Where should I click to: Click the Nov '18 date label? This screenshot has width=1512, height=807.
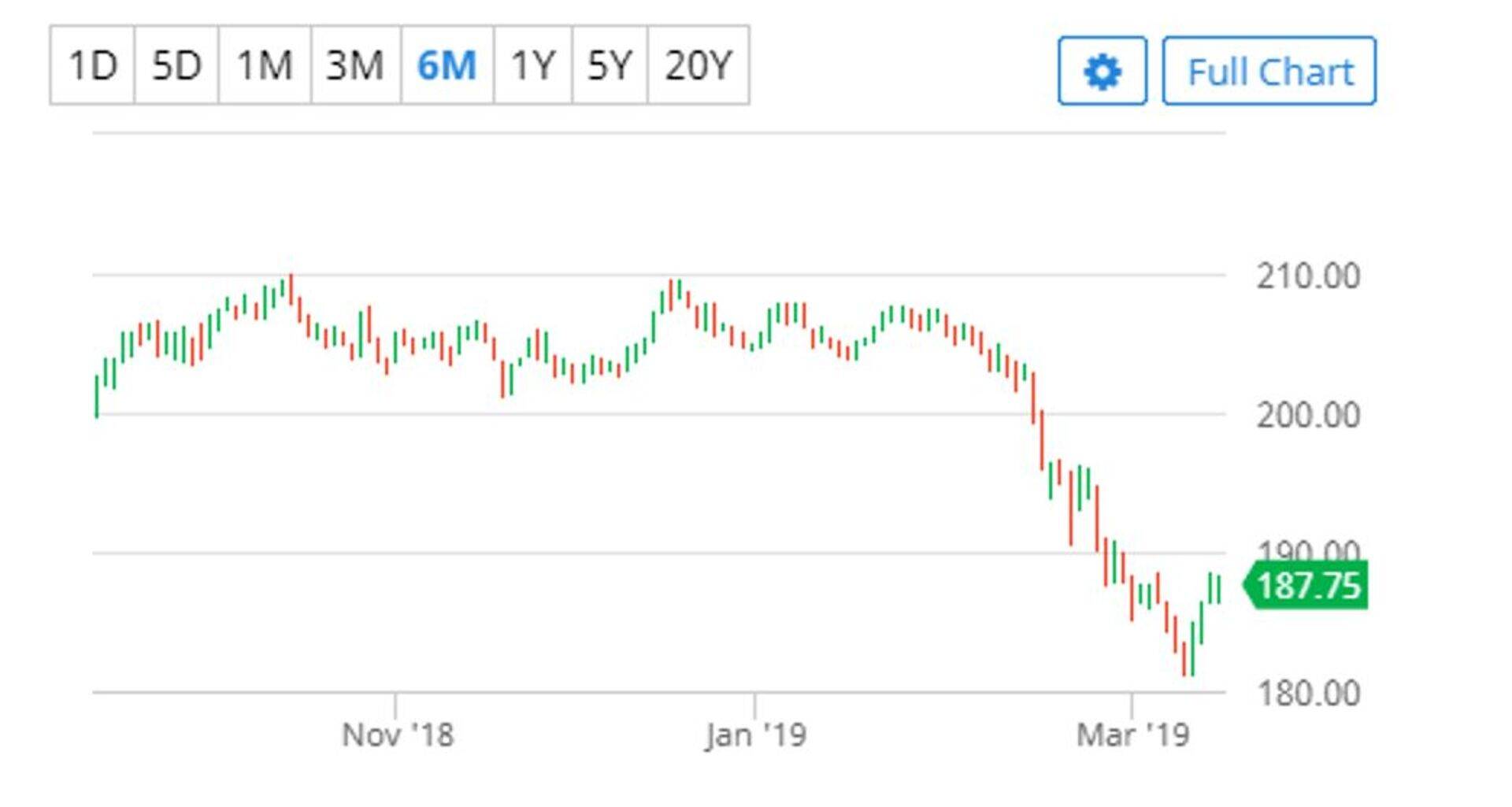(398, 735)
